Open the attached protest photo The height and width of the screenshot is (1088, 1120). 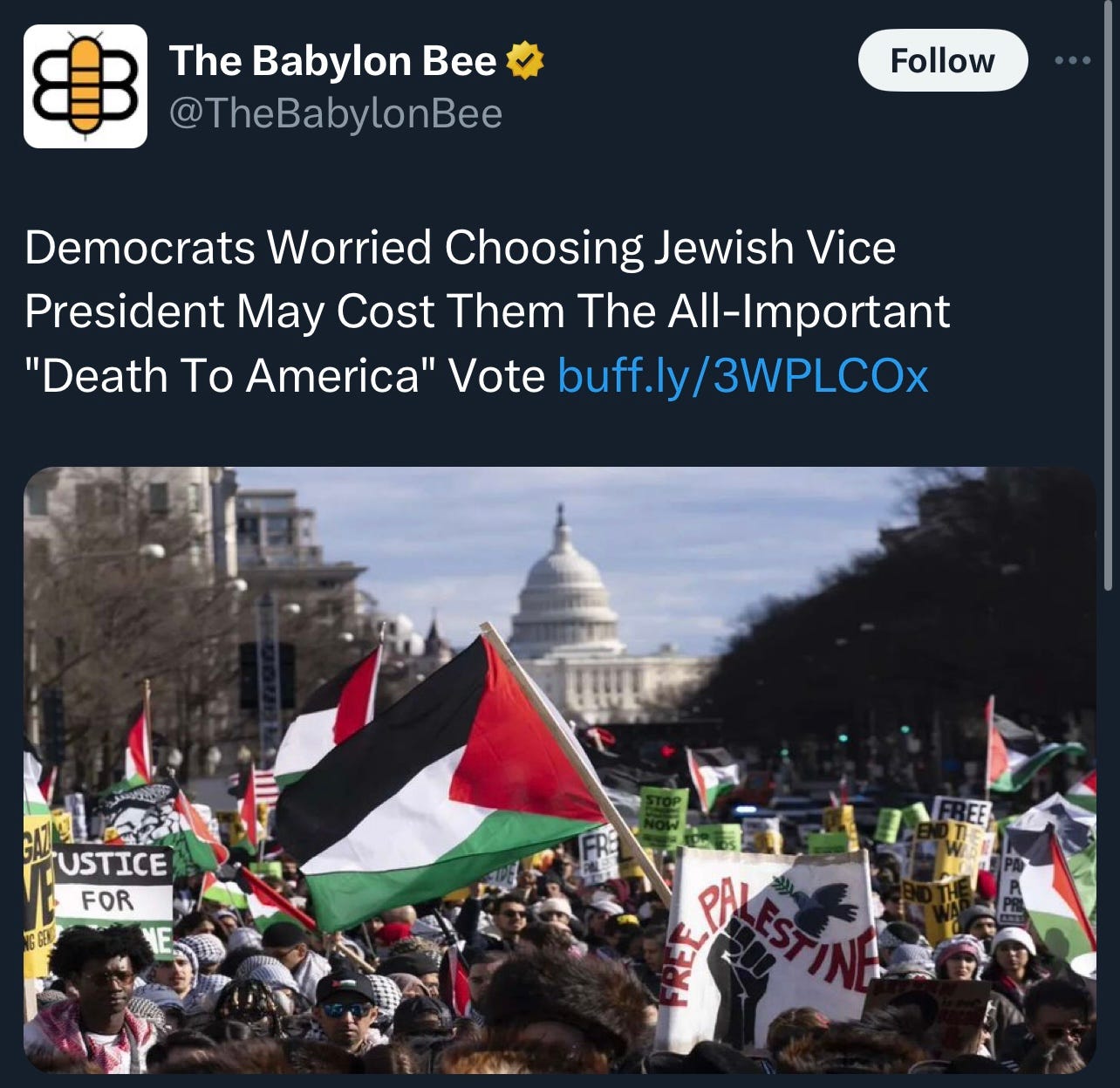pyautogui.click(x=559, y=770)
